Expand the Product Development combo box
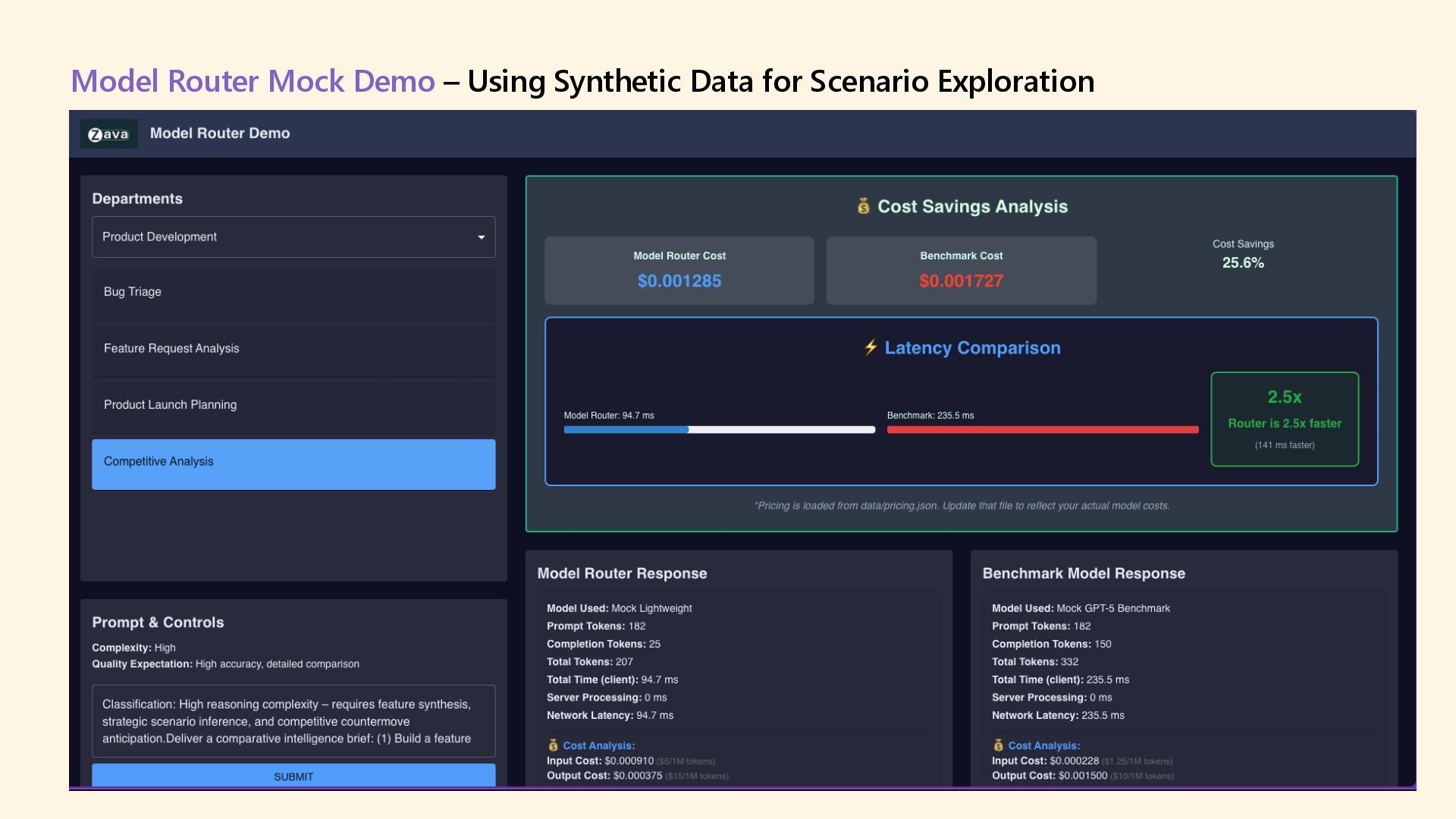 pos(293,237)
